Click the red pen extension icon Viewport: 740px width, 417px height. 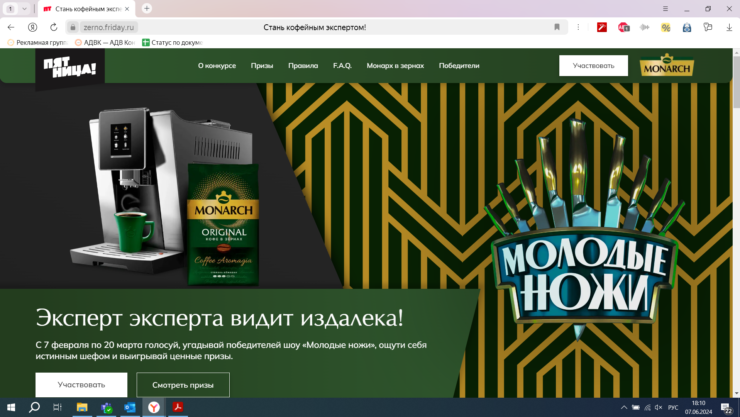[602, 27]
